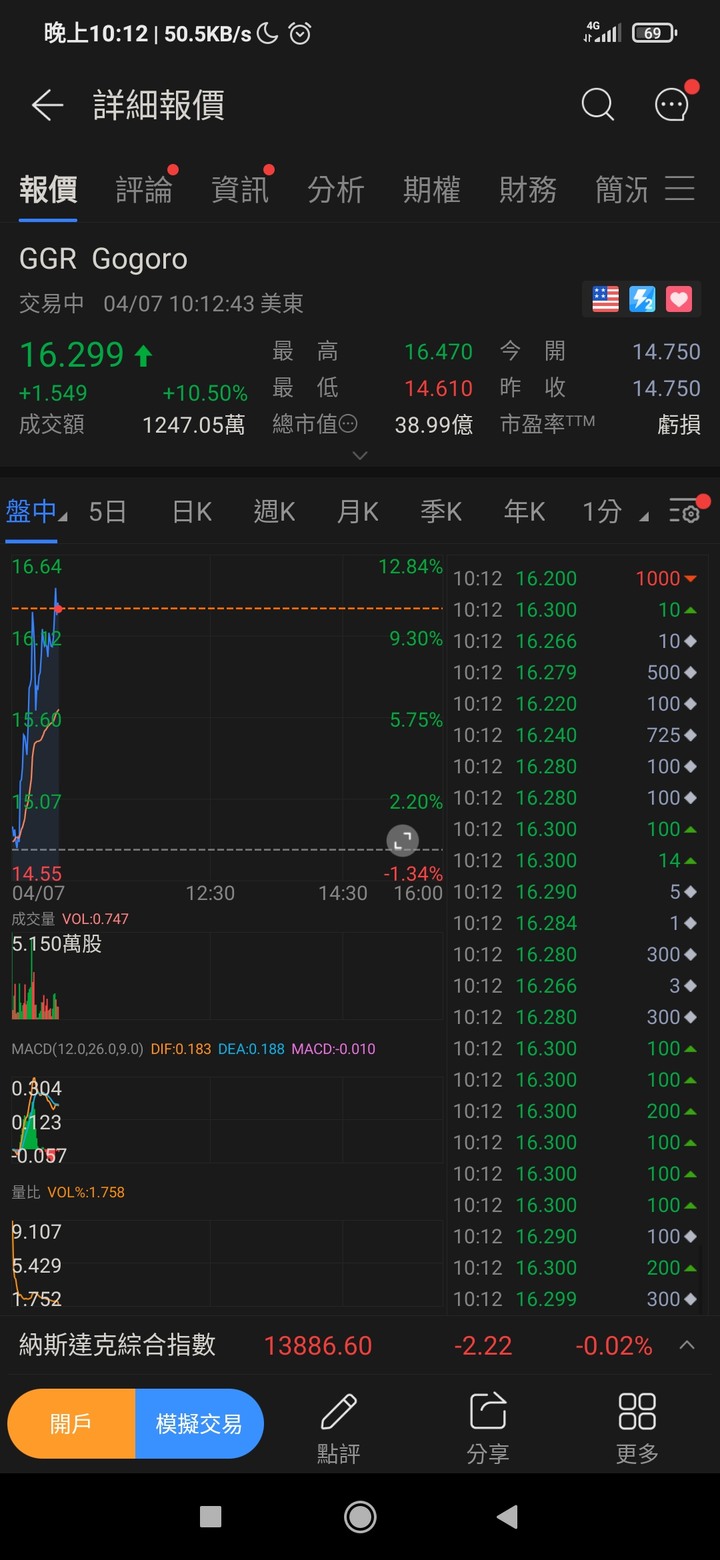720x1560 pixels.
Task: Select the trade row with 725 volume
Action: click(x=576, y=735)
